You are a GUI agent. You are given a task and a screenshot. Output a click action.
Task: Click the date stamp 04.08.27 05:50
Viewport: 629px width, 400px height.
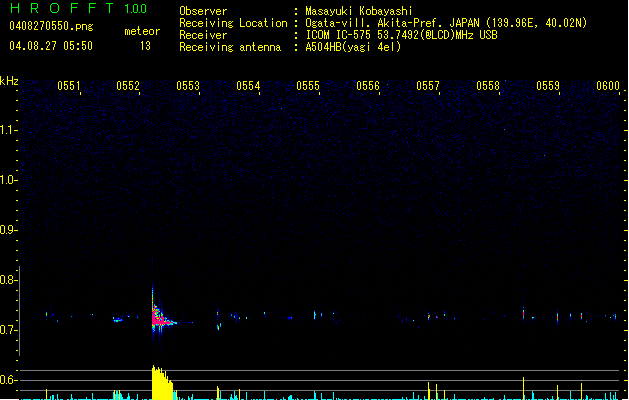coord(51,46)
